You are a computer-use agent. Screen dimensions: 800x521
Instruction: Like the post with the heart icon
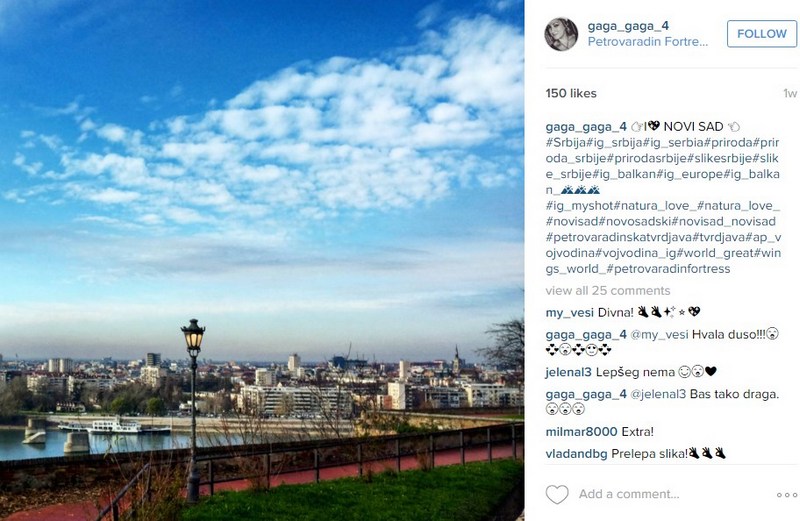click(x=557, y=494)
